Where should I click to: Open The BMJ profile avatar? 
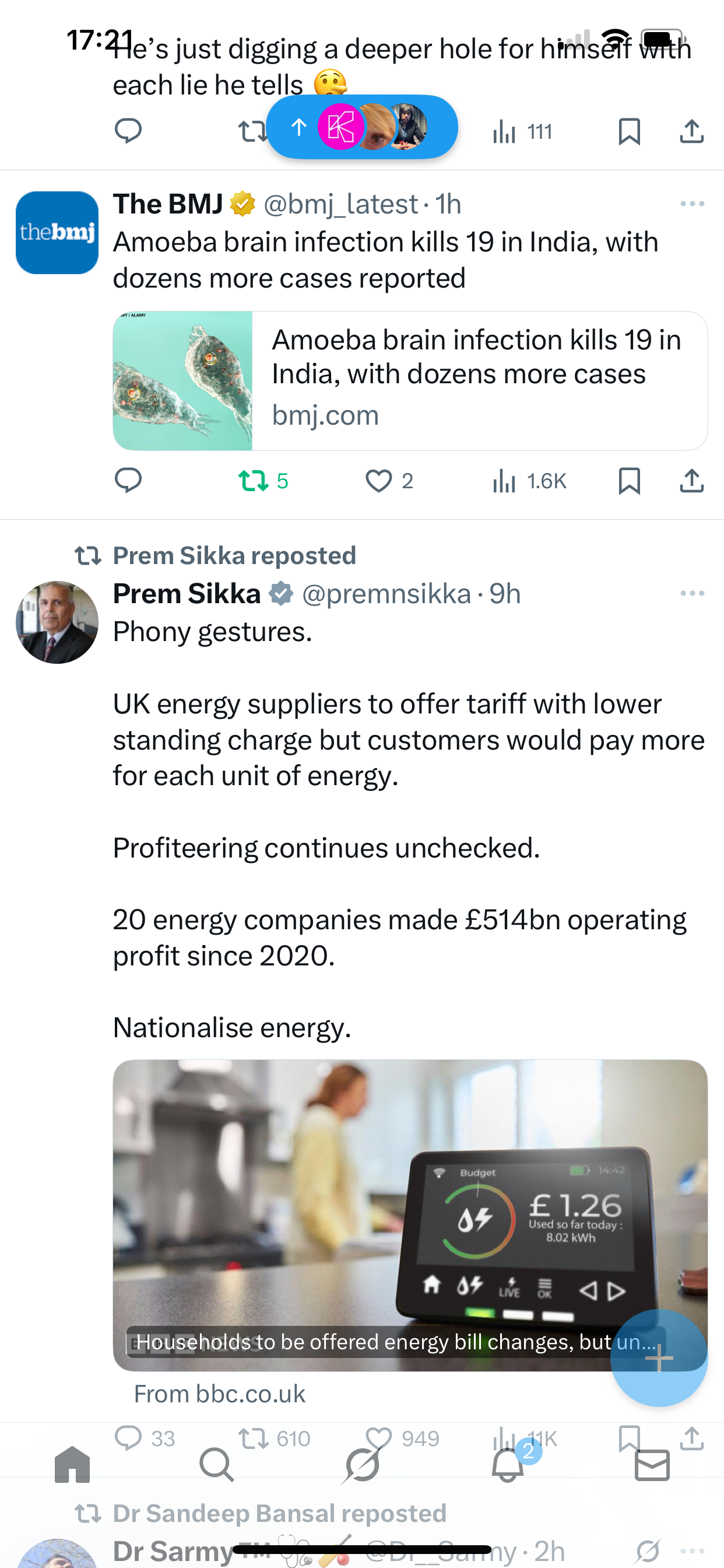click(57, 233)
